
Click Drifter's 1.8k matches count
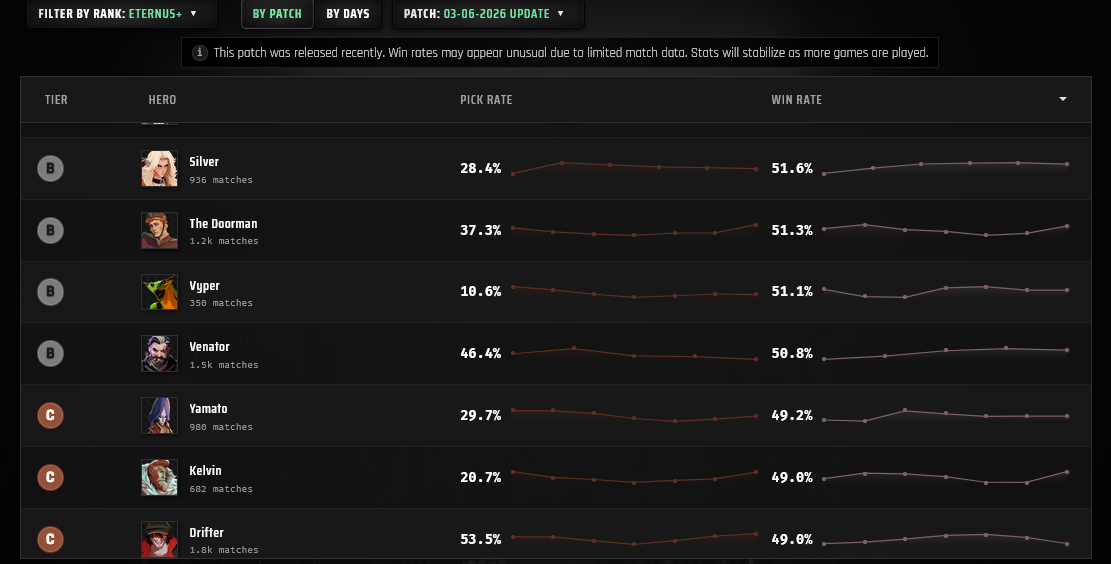(x=224, y=550)
